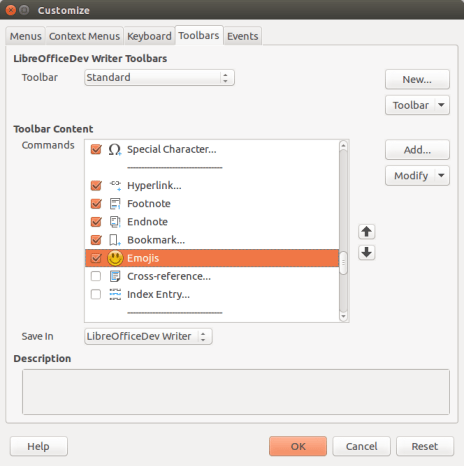464x466 pixels.
Task: Switch to the Keyboard tab
Action: (x=149, y=36)
